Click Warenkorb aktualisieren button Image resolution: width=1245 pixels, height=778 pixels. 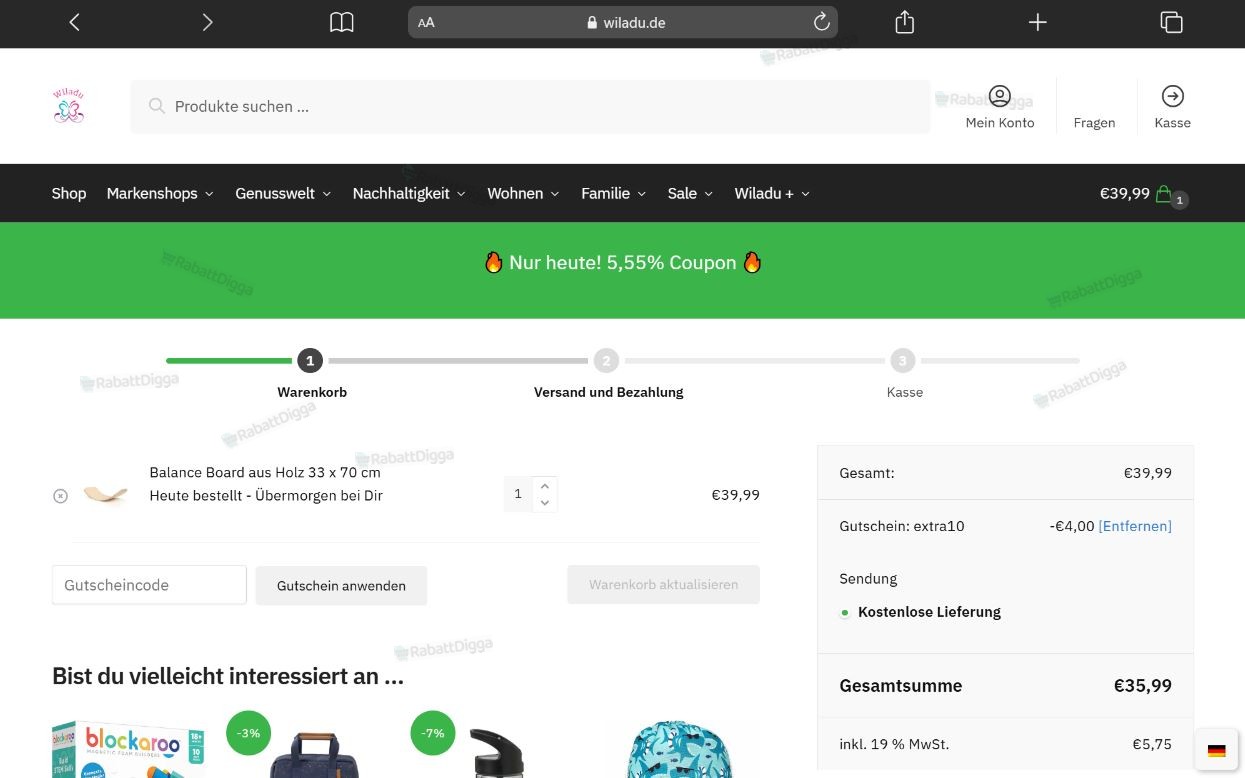[663, 584]
